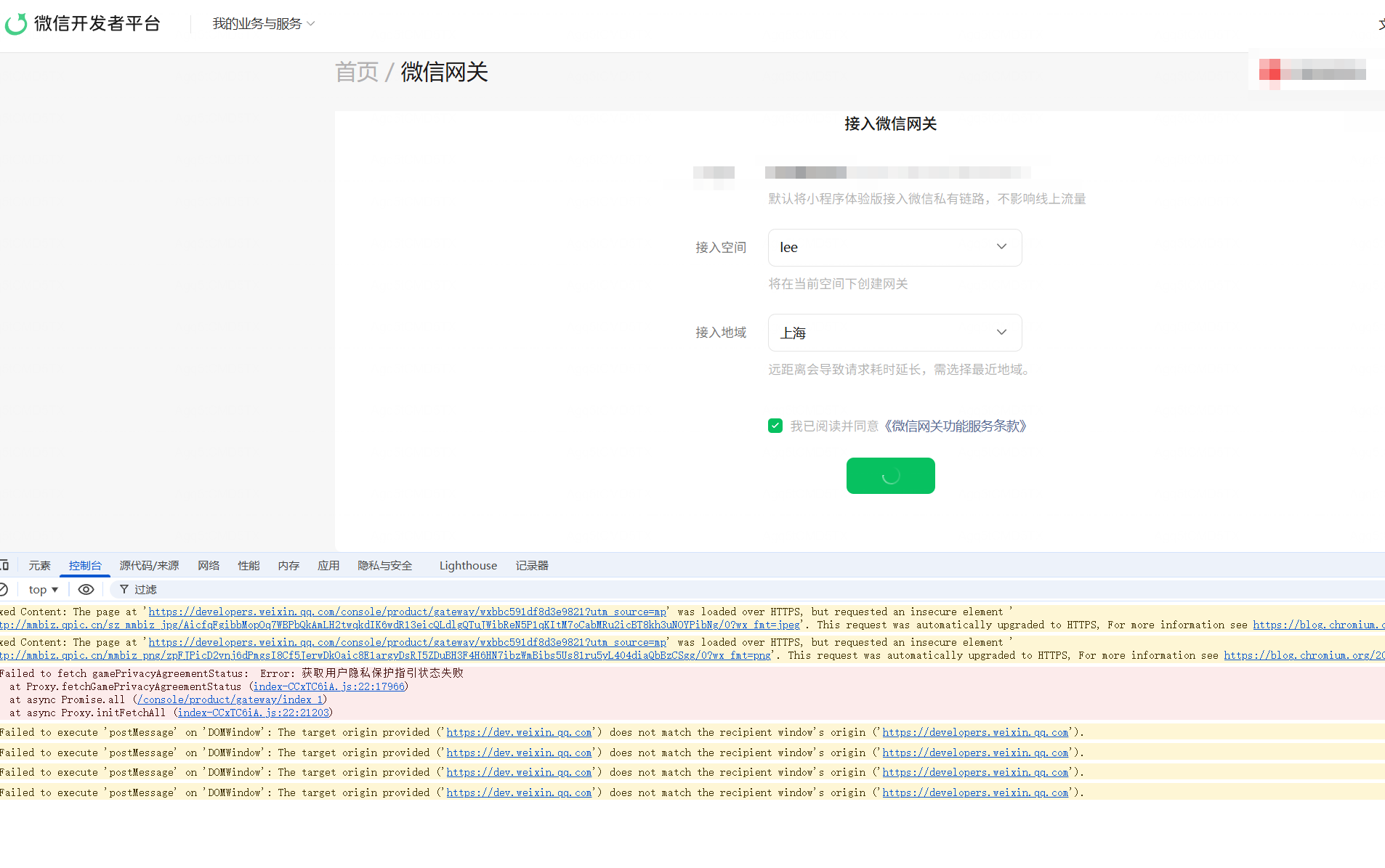The width and height of the screenshot is (1385, 868).
Task: Uncheck the 我已阅读并同意 agreement checkbox
Action: click(x=775, y=426)
